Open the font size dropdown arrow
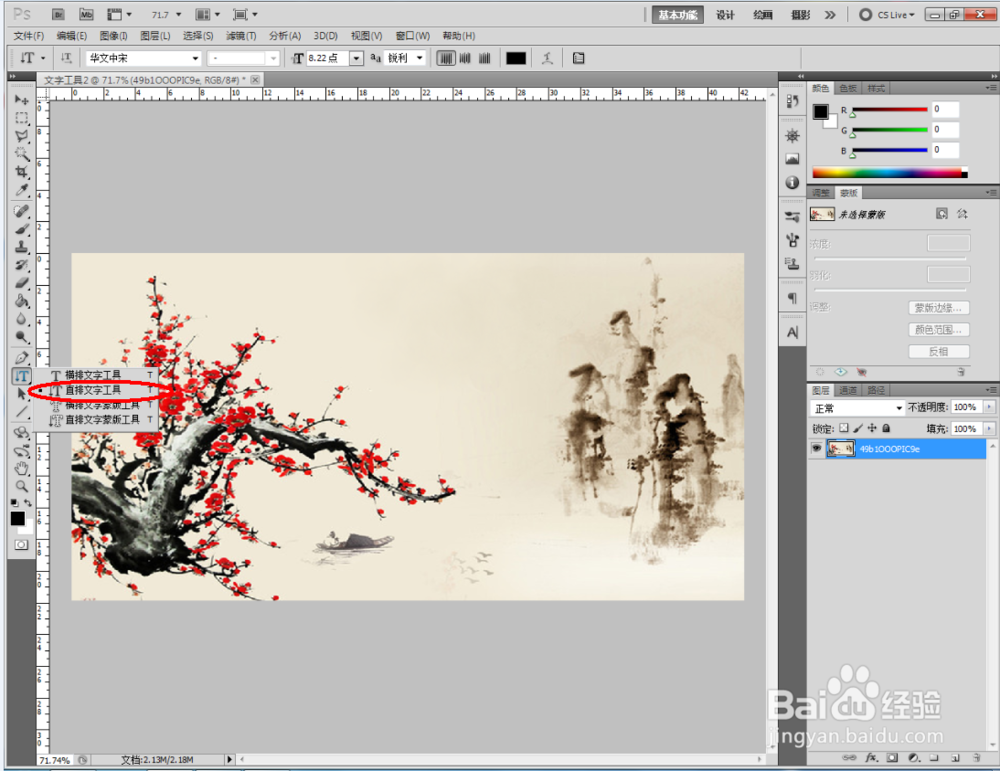Viewport: 1000px width, 771px height. [357, 58]
